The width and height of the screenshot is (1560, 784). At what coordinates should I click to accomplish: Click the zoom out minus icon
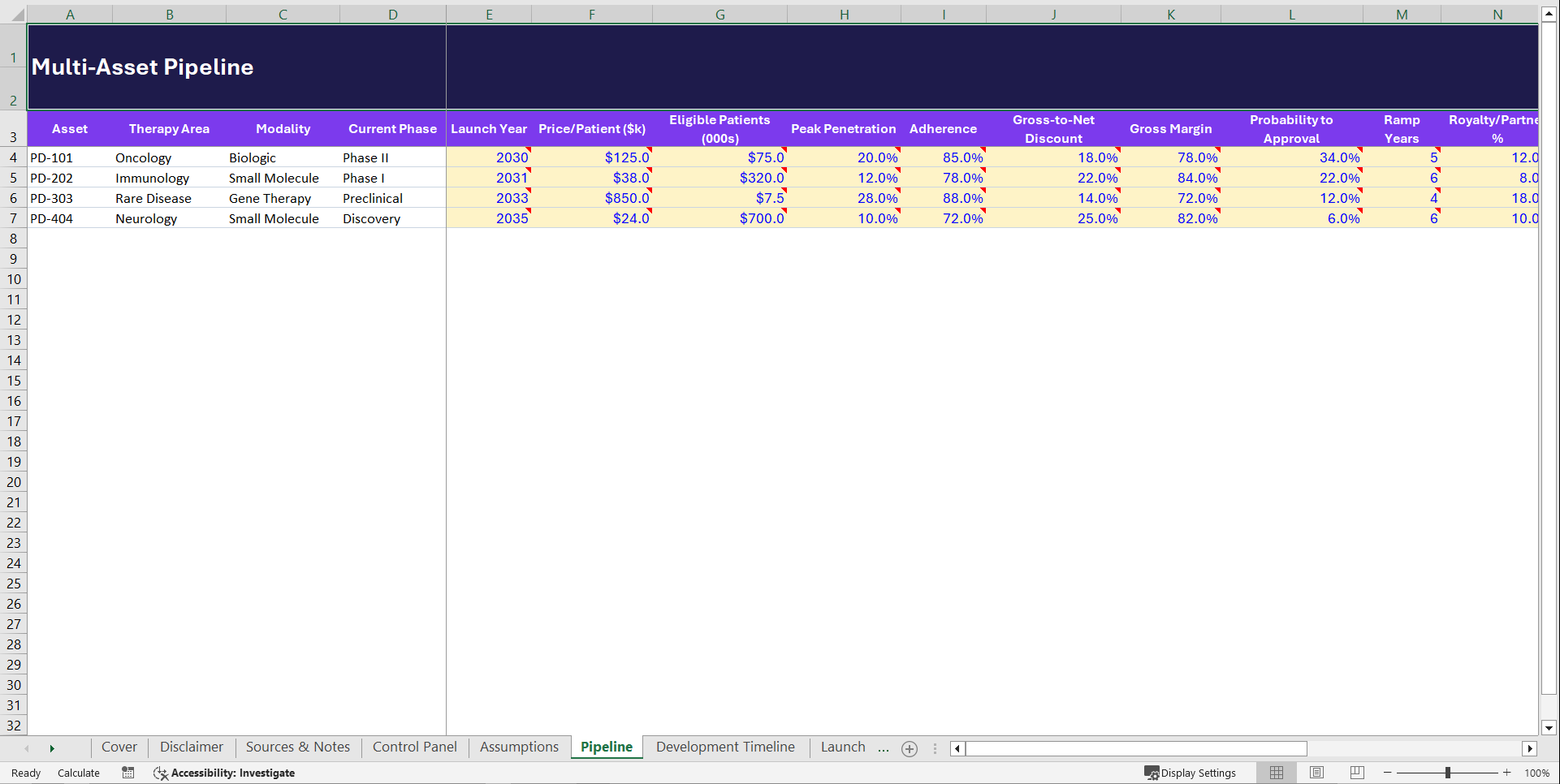tap(1388, 773)
